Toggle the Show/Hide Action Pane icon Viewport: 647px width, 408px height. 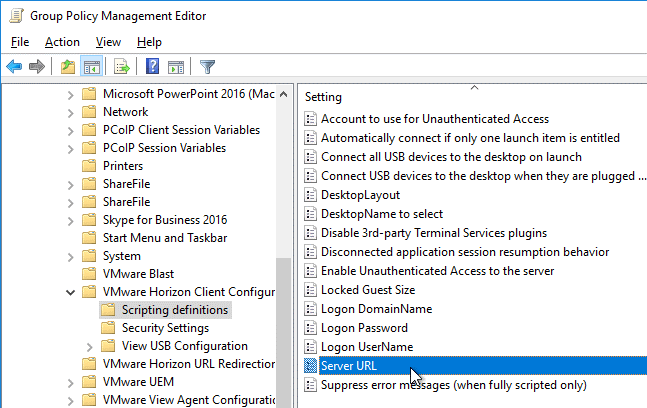(176, 66)
